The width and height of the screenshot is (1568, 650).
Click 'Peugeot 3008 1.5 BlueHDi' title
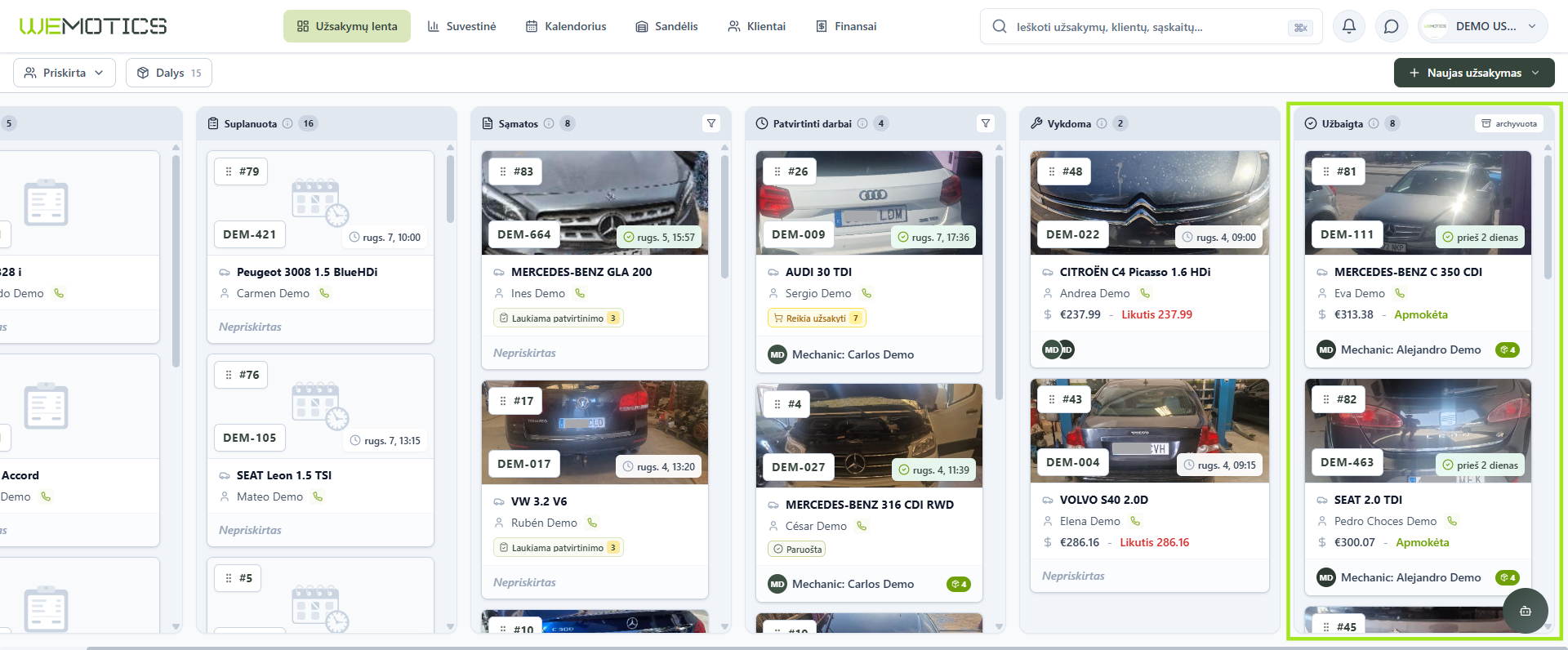[307, 272]
